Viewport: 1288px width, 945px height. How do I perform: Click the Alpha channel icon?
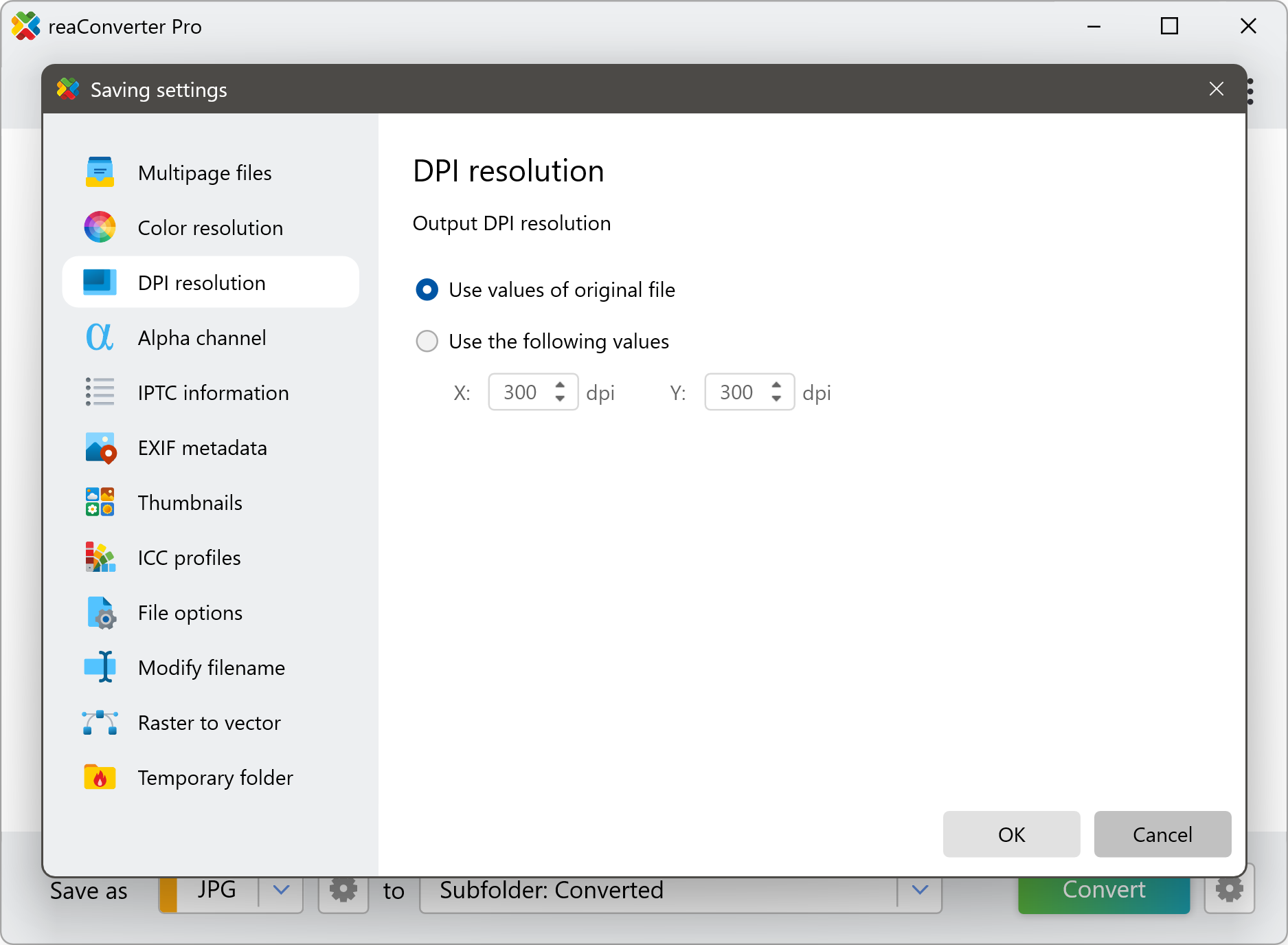click(100, 337)
